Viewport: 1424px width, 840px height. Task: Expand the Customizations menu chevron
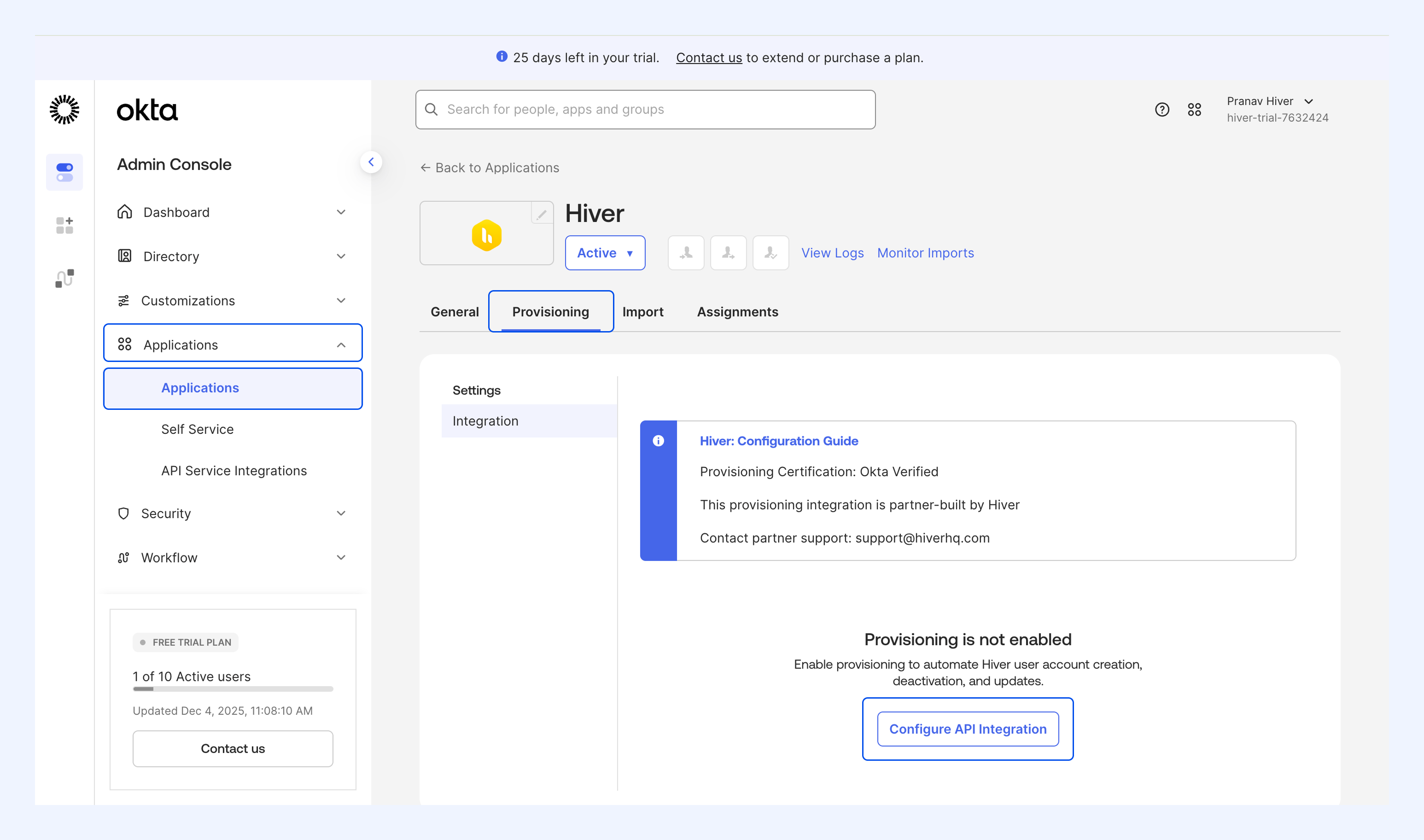coord(341,300)
